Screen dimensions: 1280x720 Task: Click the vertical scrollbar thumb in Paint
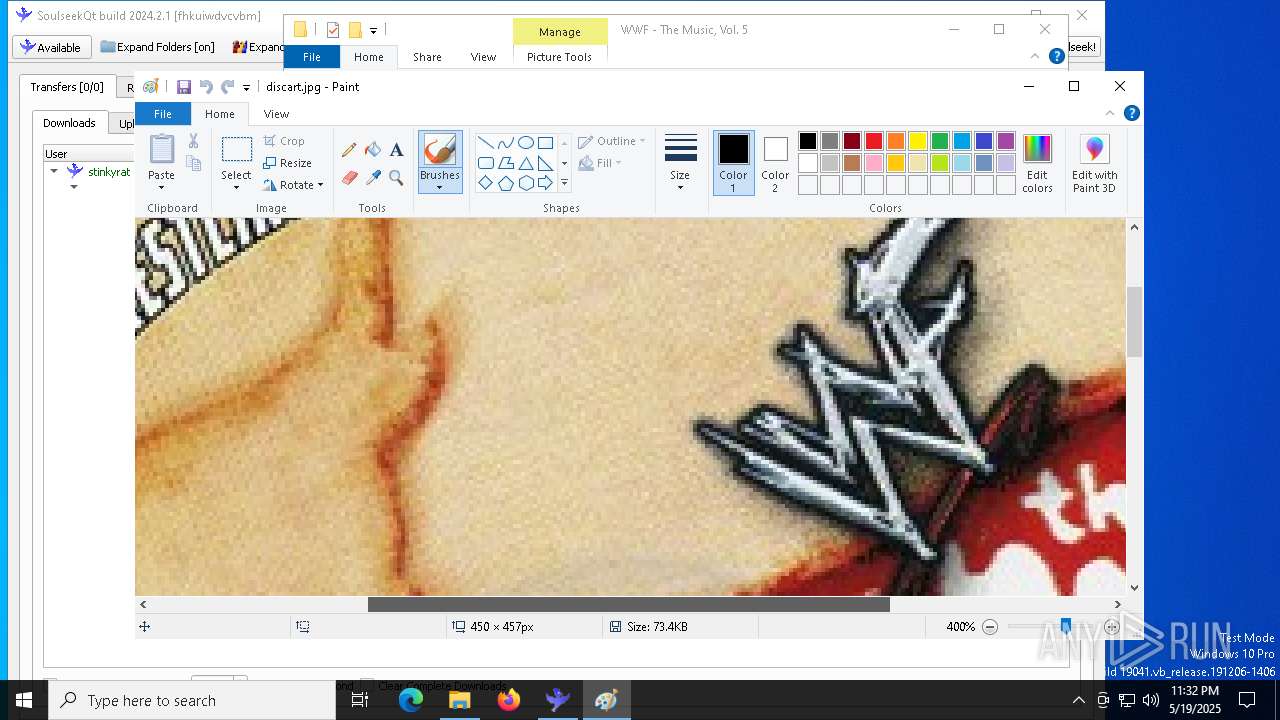coord(1134,322)
